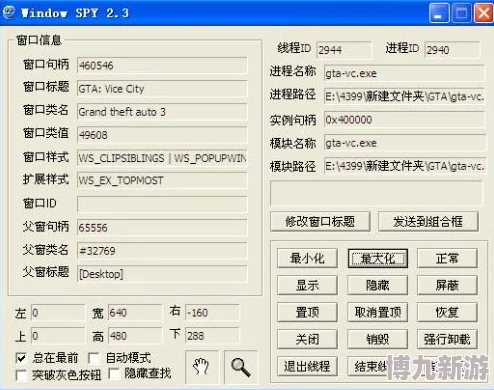This screenshot has height=390, width=494.
Task: Click the 窗口样式 field WS_CLIPSIBLINGS
Action: coord(162,158)
